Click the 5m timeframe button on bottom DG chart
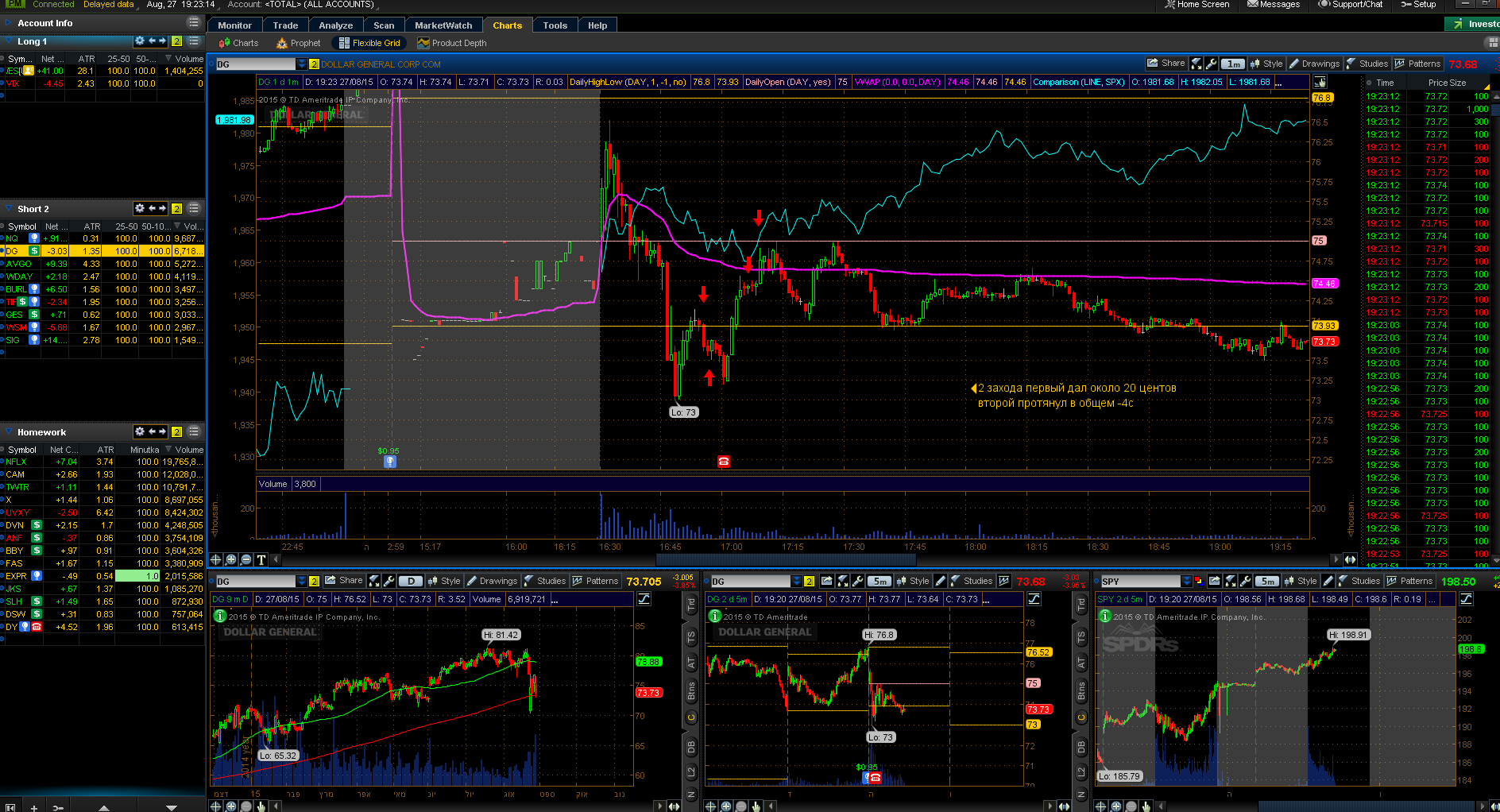Screen dimensions: 1500x812 pos(880,581)
